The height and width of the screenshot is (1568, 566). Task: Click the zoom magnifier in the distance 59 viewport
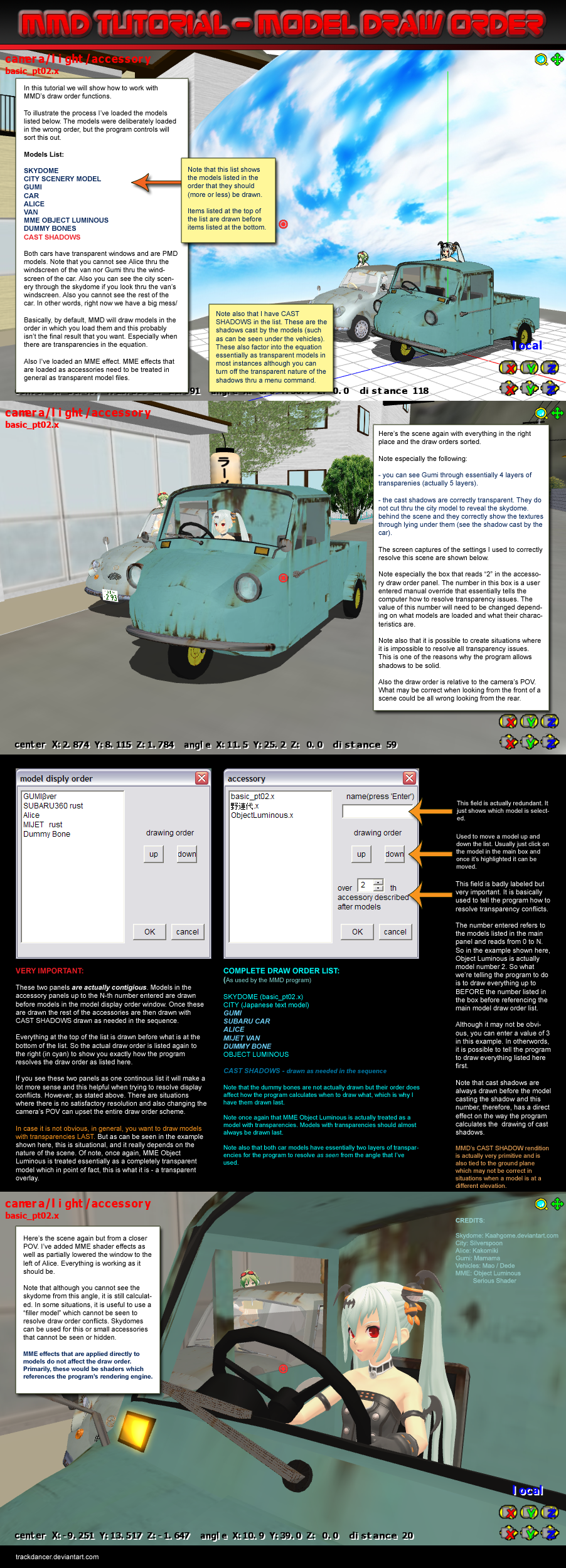pyautogui.click(x=541, y=413)
